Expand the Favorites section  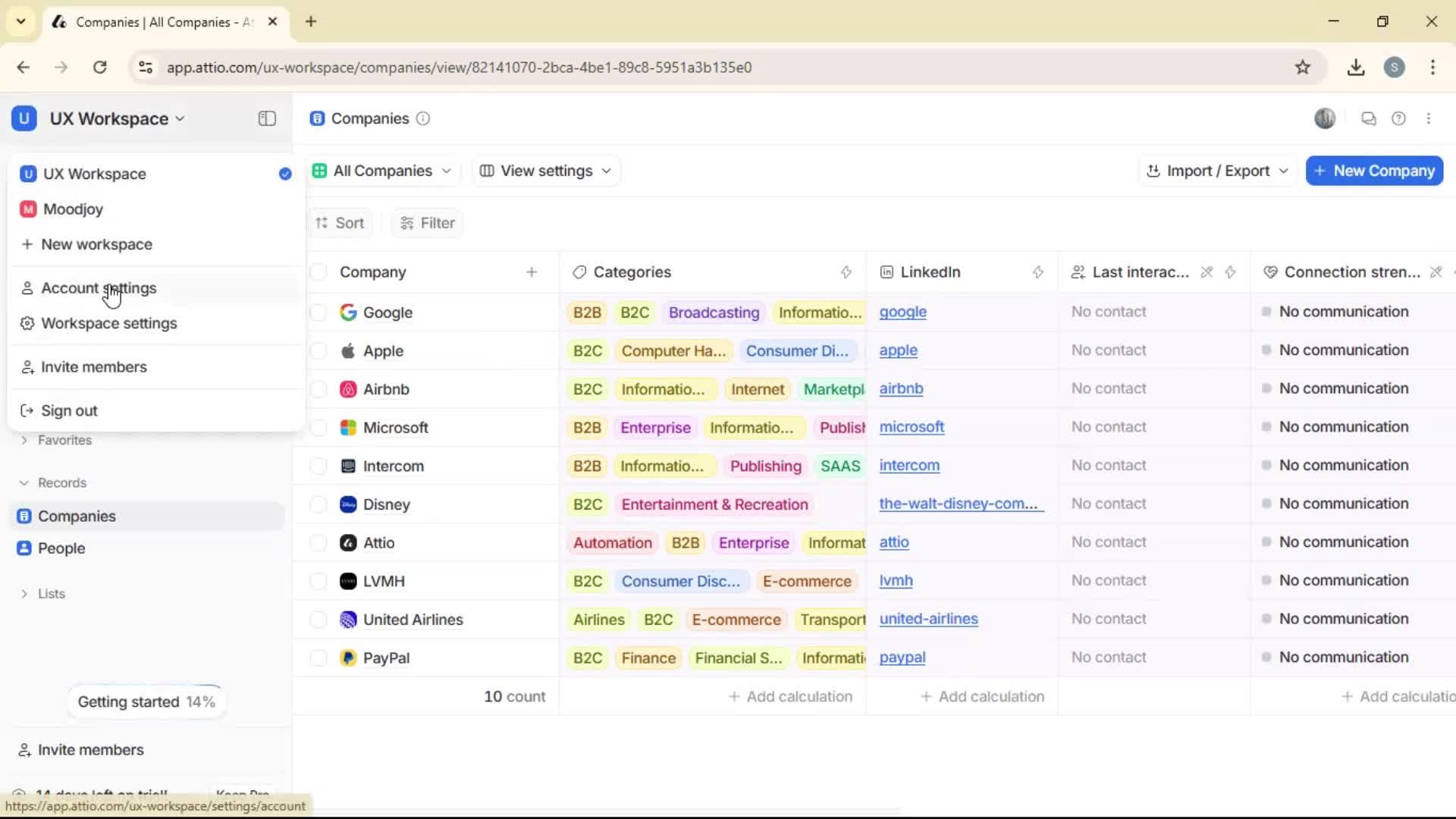[55, 440]
